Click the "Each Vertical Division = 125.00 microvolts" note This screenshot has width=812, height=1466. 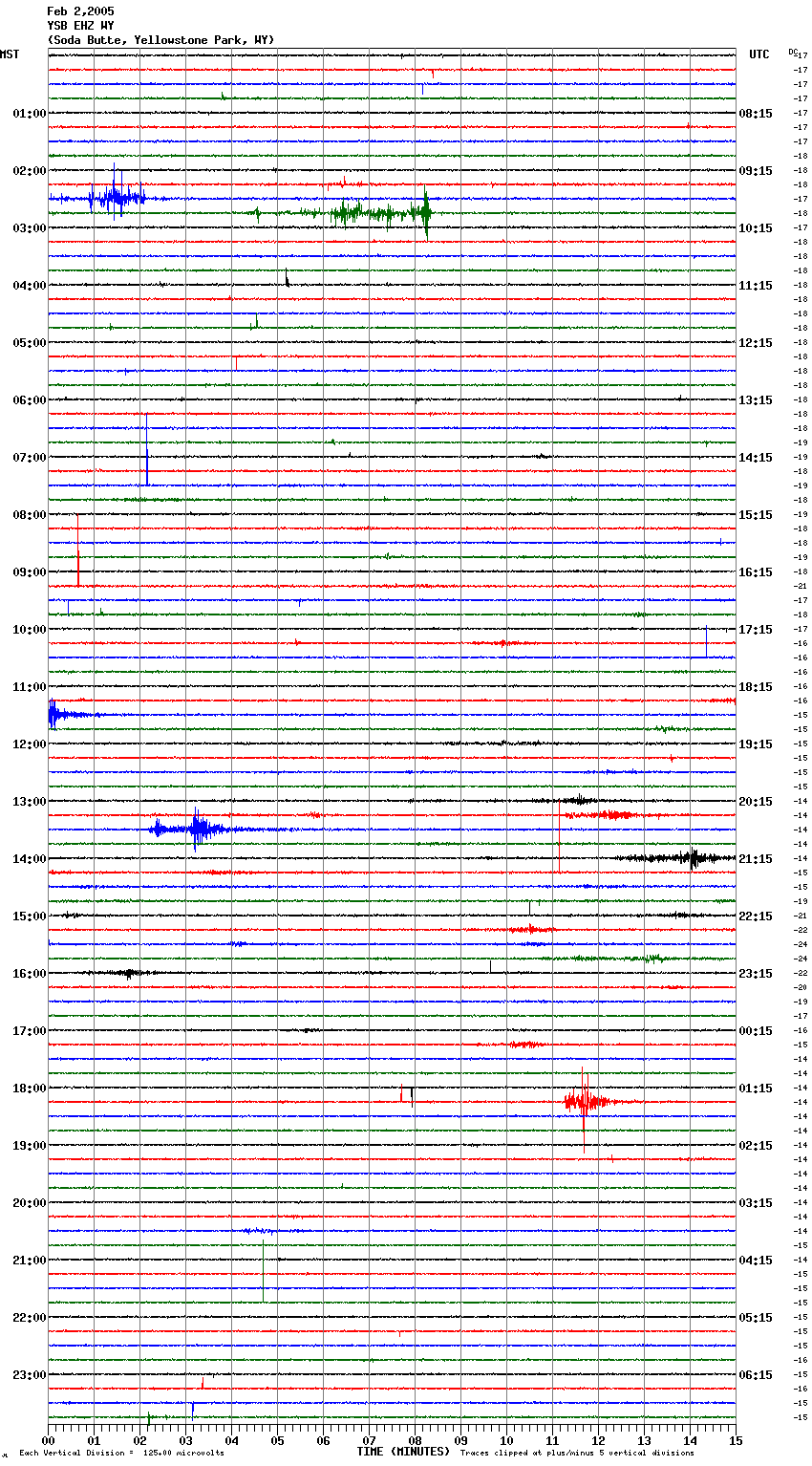click(122, 1453)
